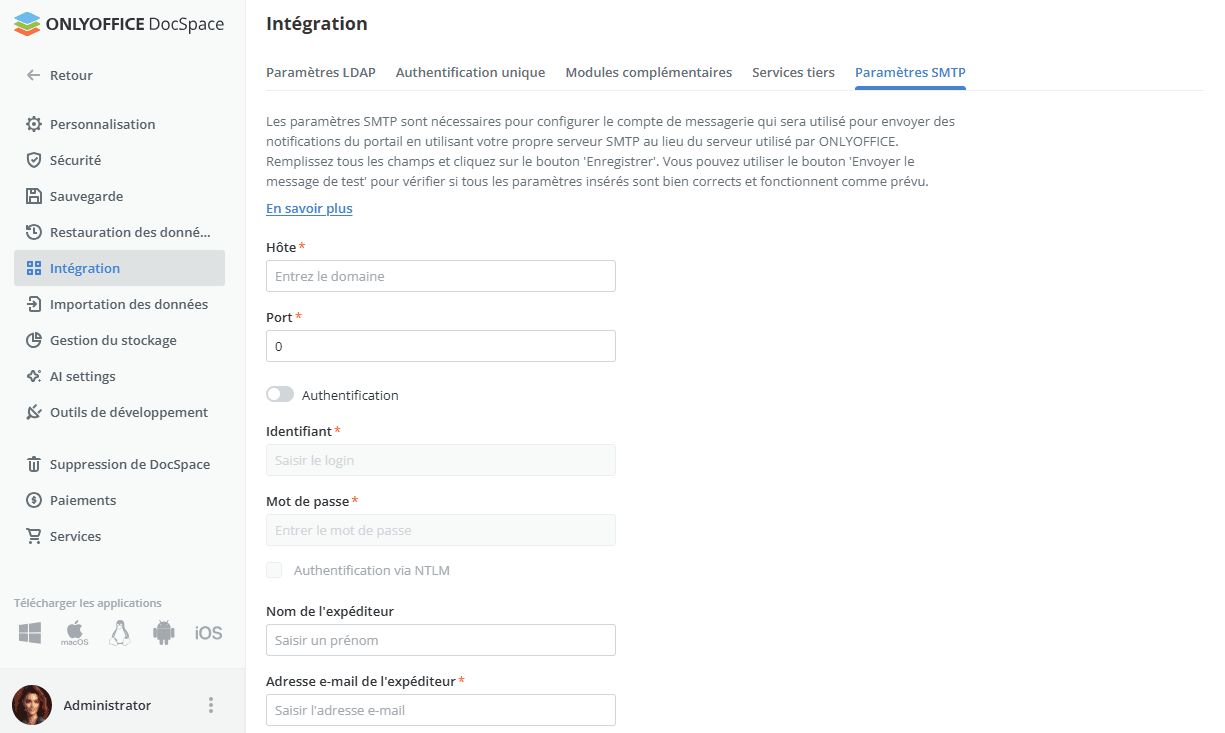Switch to Modules complémentaires tab
Image resolution: width=1225 pixels, height=733 pixels.
tap(648, 72)
